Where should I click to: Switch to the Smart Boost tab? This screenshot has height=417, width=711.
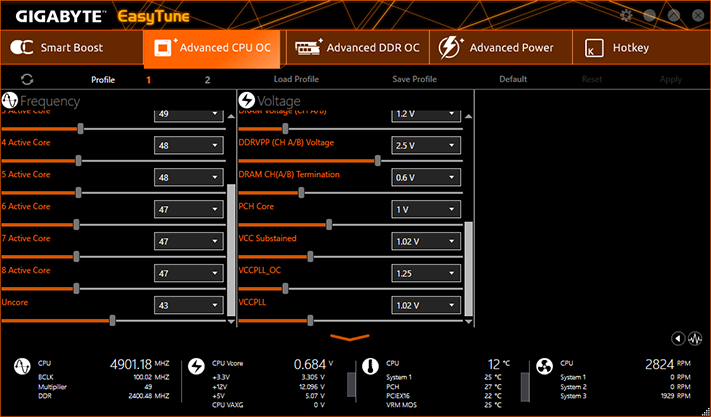(x=72, y=47)
